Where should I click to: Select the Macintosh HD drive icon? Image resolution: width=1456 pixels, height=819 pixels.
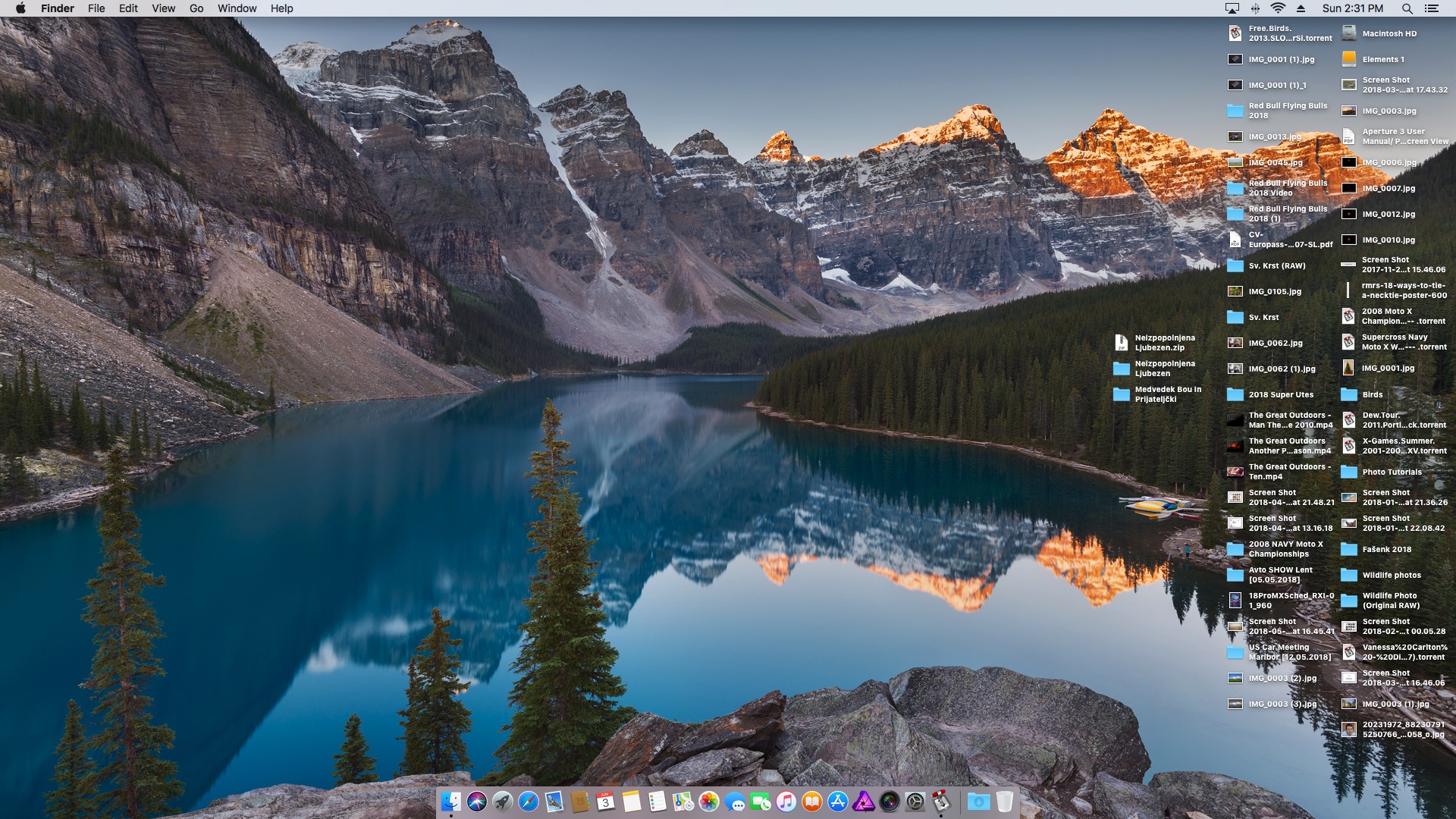1349,33
